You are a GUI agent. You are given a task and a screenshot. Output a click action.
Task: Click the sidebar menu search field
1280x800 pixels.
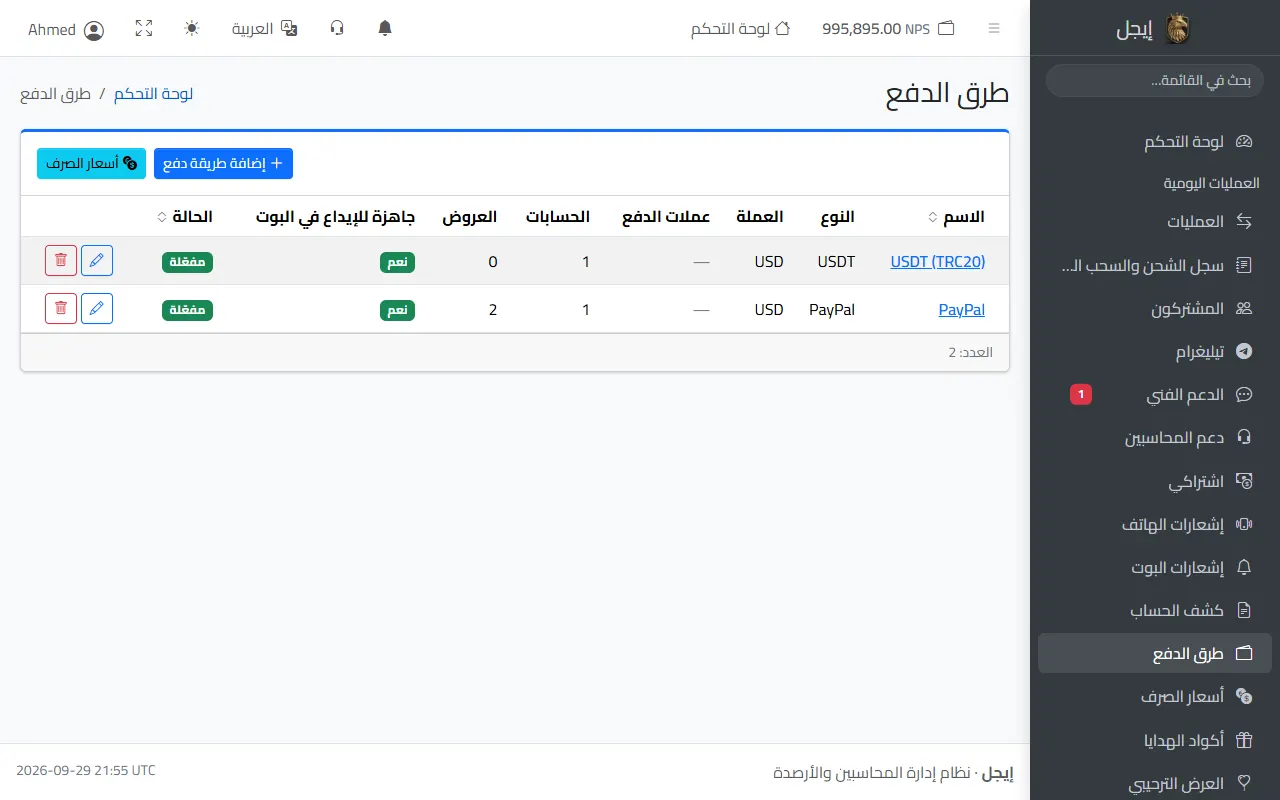click(1155, 81)
